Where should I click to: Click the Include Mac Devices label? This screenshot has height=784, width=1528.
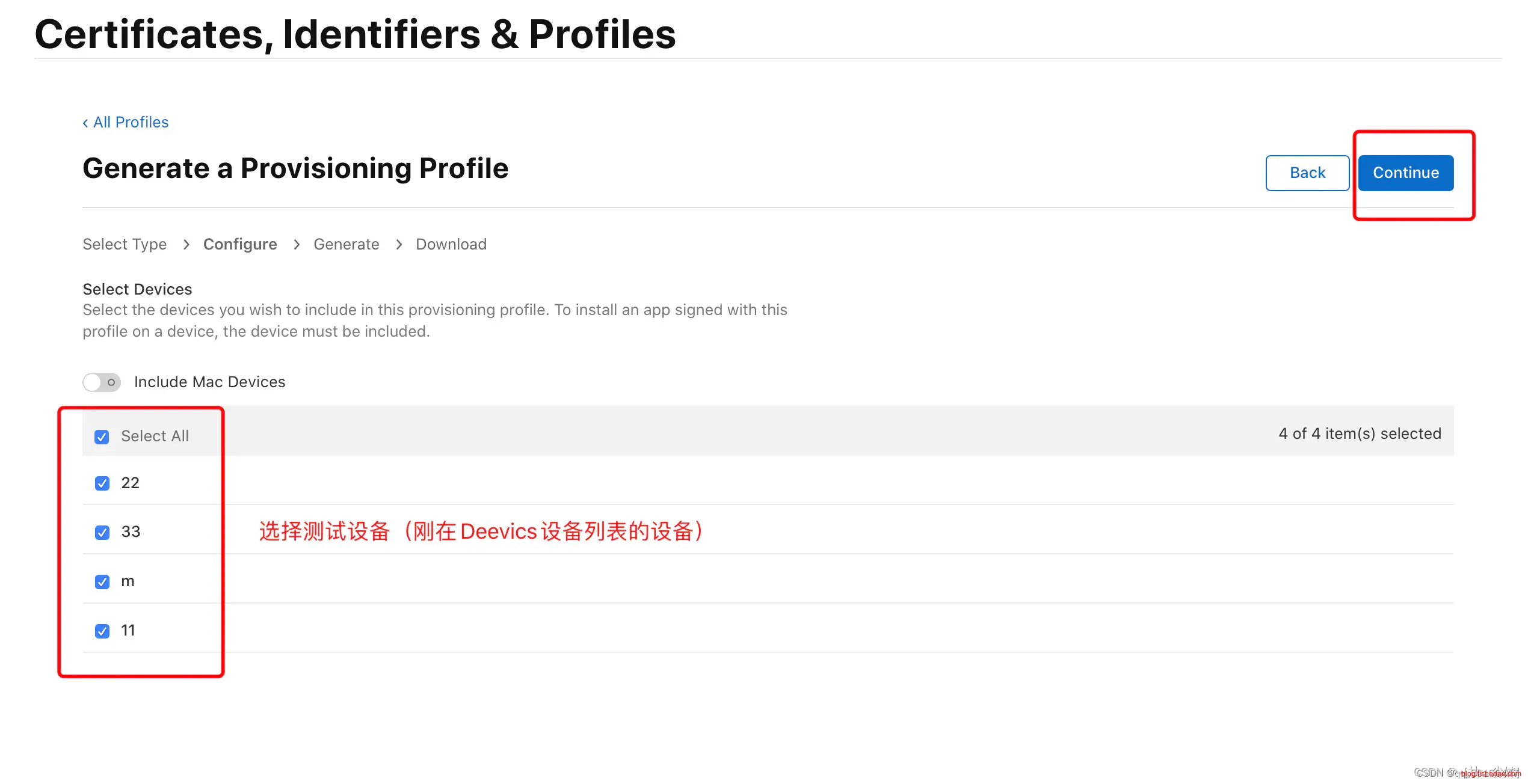[x=209, y=382]
